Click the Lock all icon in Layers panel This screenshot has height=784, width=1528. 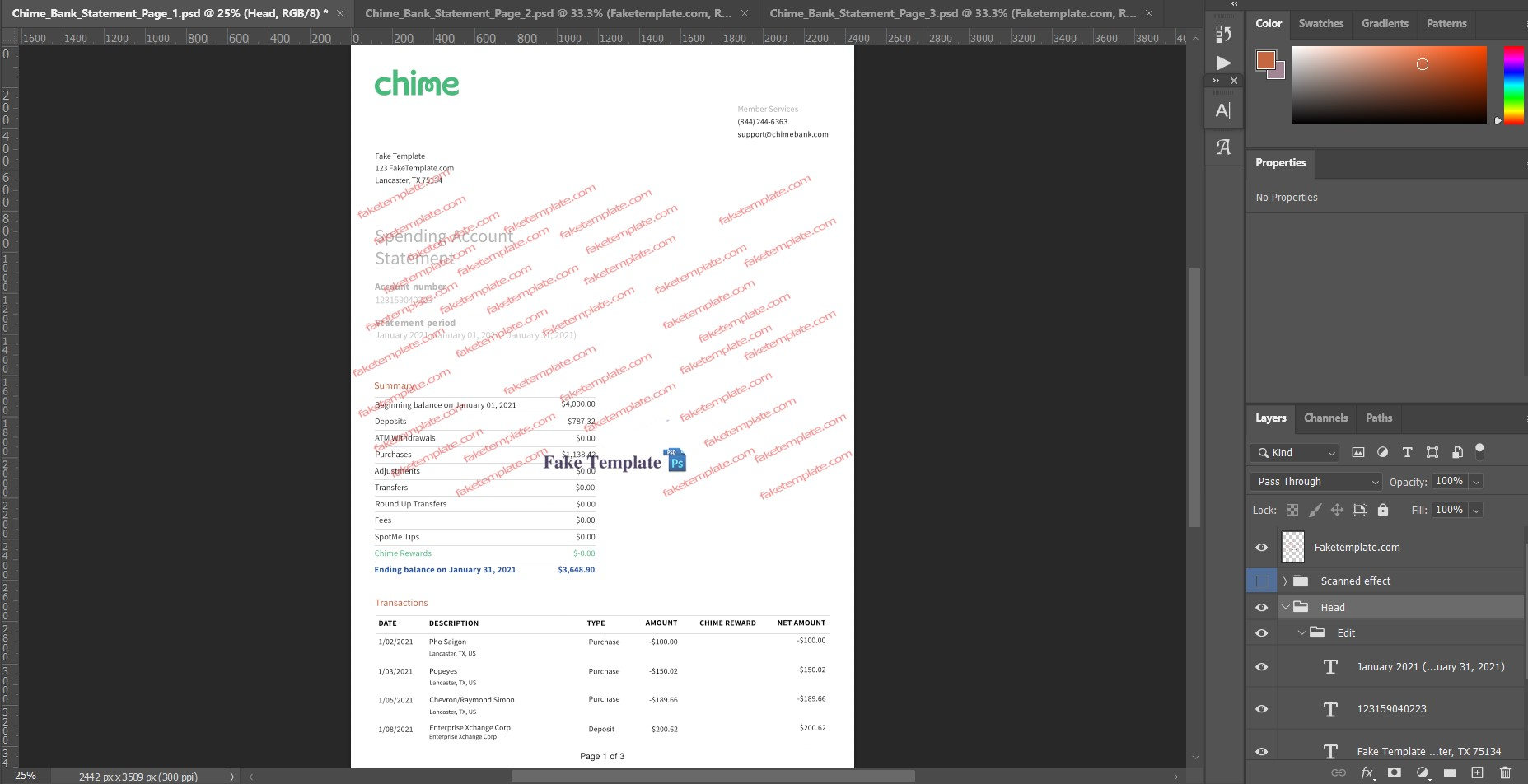click(x=1382, y=510)
